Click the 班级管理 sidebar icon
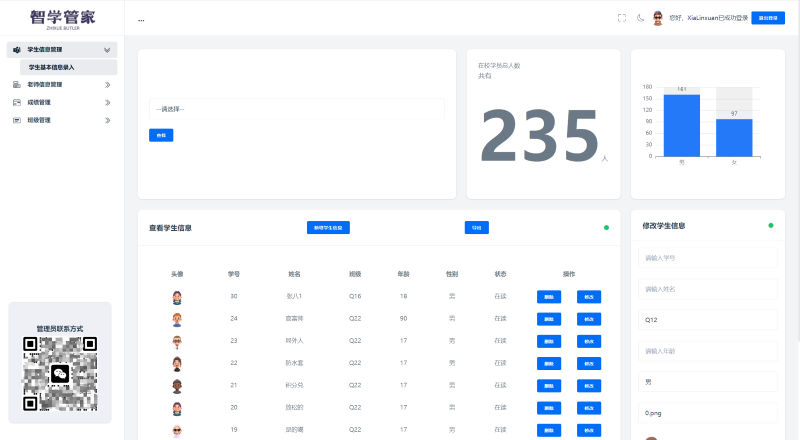This screenshot has height=440, width=800. 17,120
